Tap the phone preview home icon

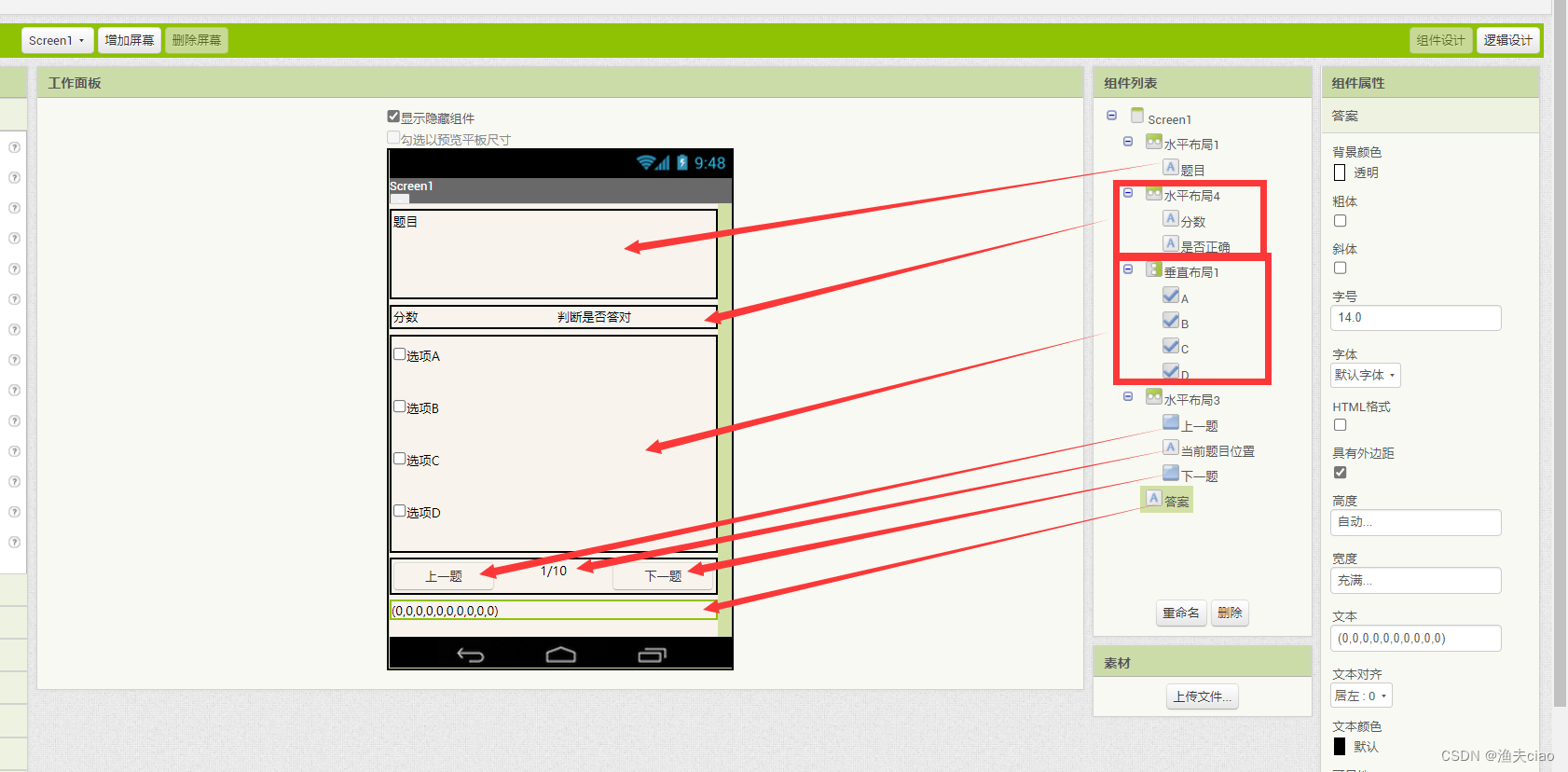[x=560, y=655]
